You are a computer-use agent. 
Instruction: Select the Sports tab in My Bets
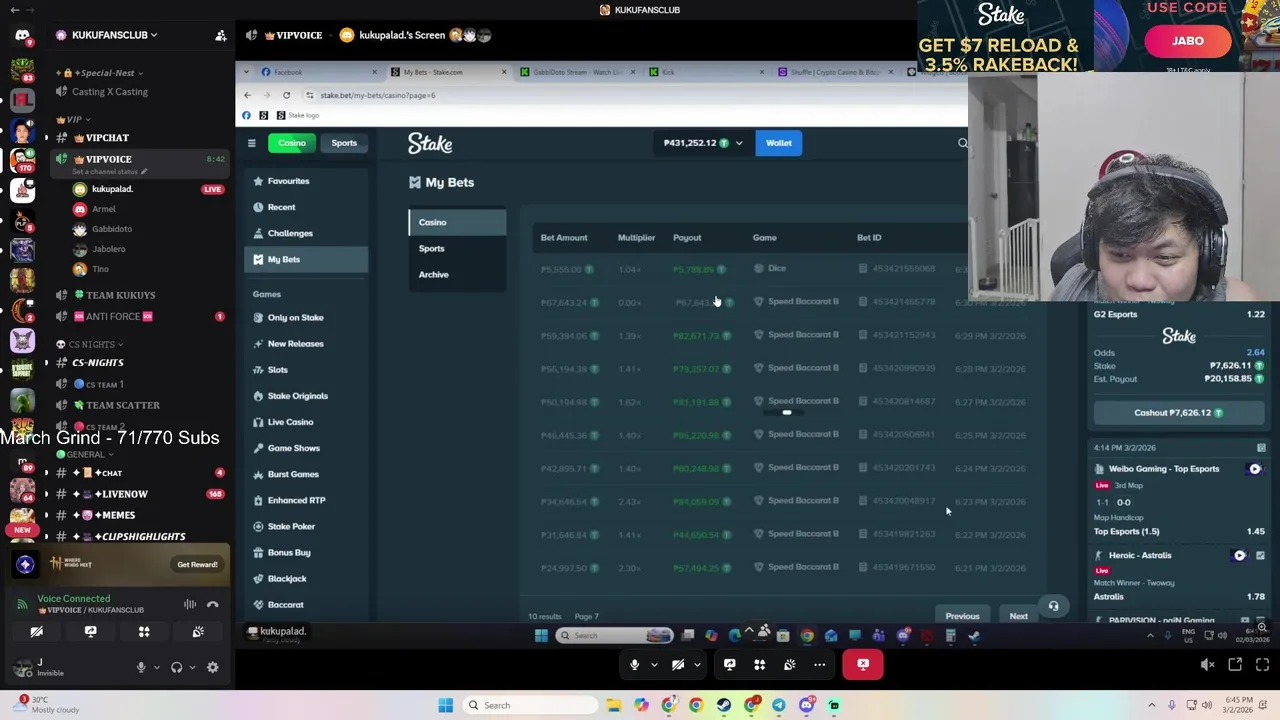pyautogui.click(x=457, y=248)
